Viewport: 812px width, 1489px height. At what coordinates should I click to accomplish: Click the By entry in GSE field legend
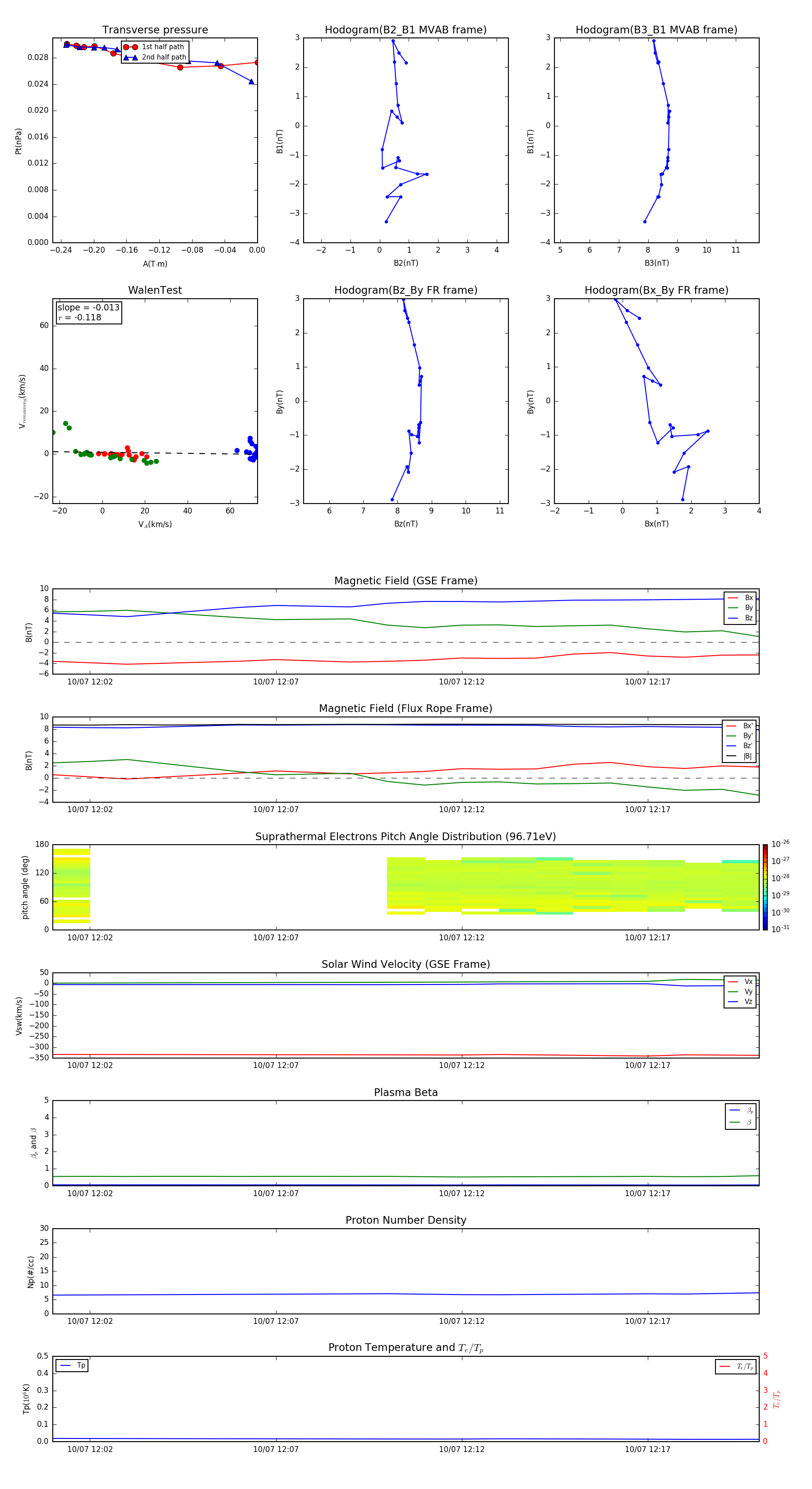[x=740, y=608]
